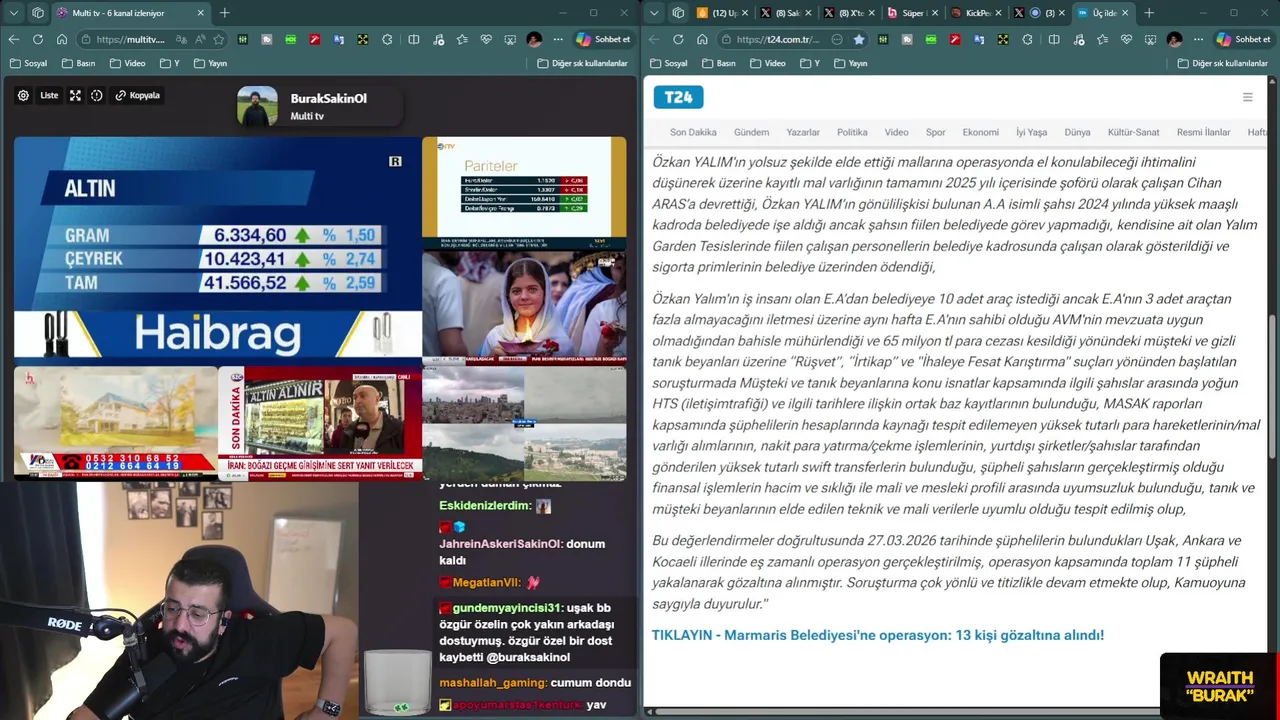Select the Pariteler channel video tile
Image resolution: width=1280 pixels, height=720 pixels.
pyautogui.click(x=524, y=193)
